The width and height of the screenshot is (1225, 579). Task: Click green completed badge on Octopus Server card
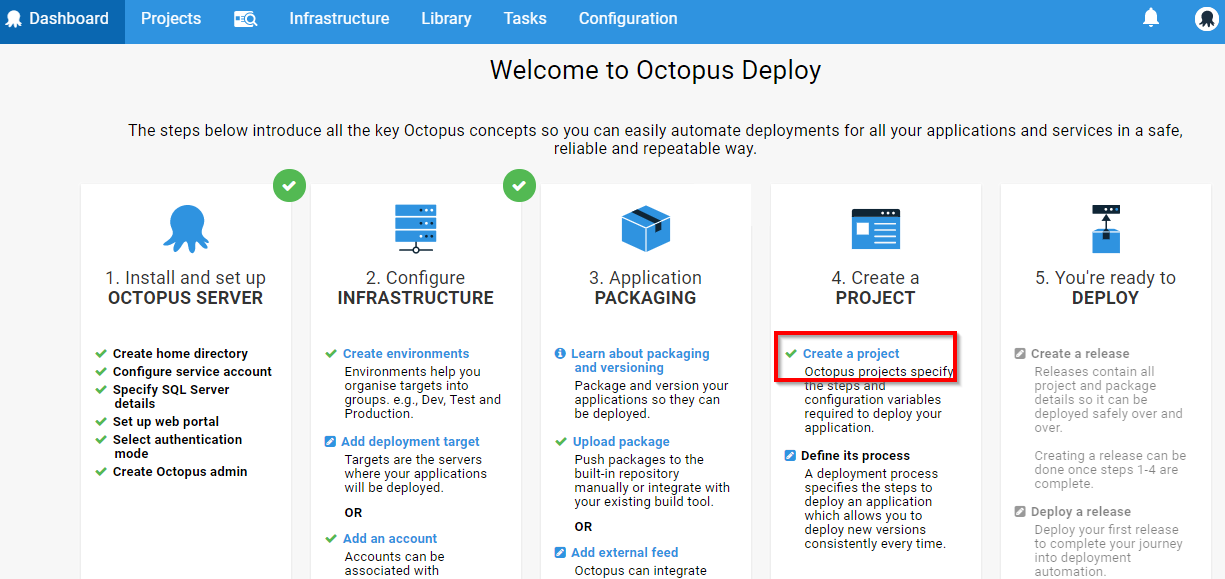pyautogui.click(x=289, y=185)
